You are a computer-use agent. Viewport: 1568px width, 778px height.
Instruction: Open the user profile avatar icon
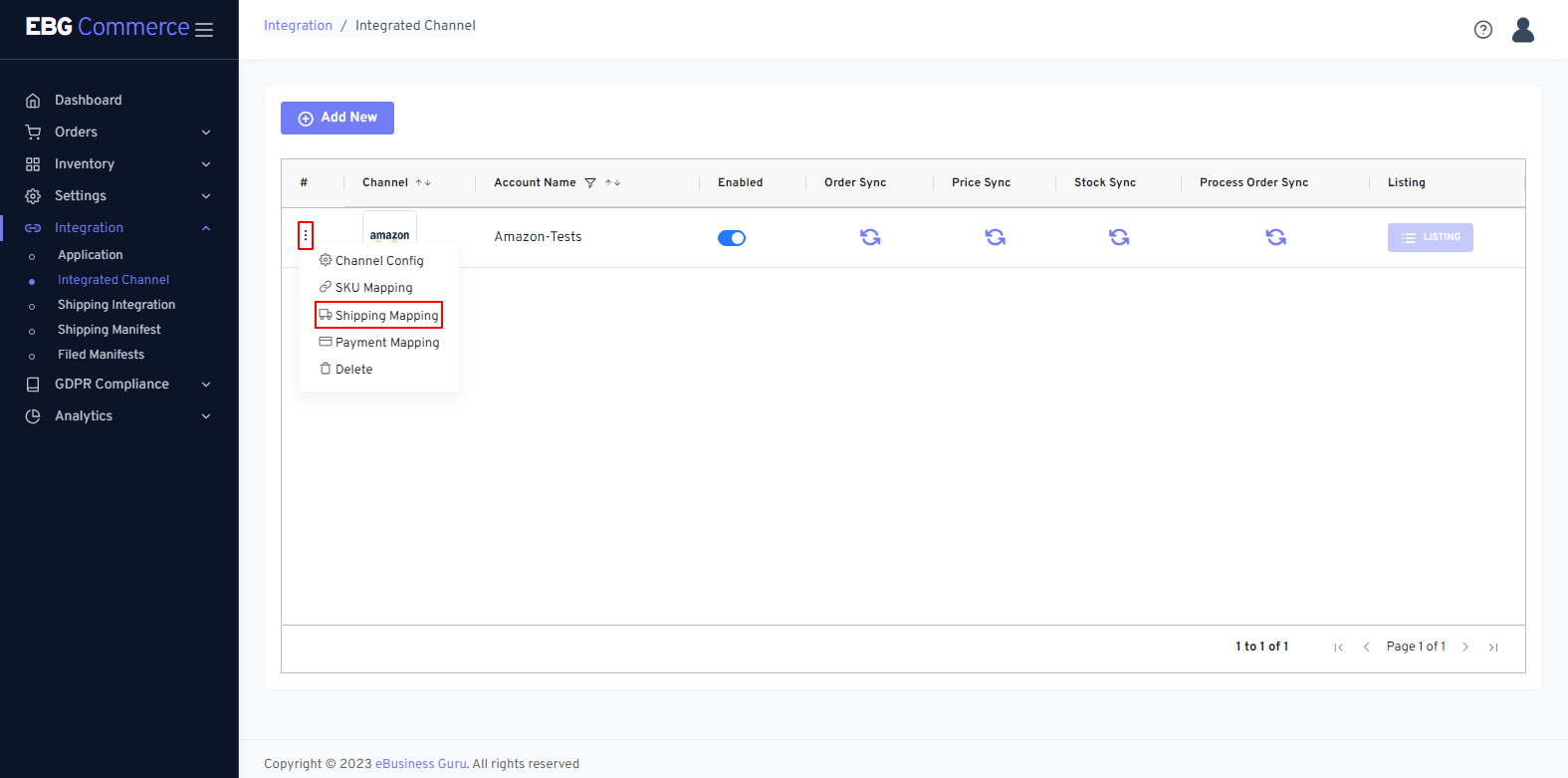click(x=1522, y=30)
